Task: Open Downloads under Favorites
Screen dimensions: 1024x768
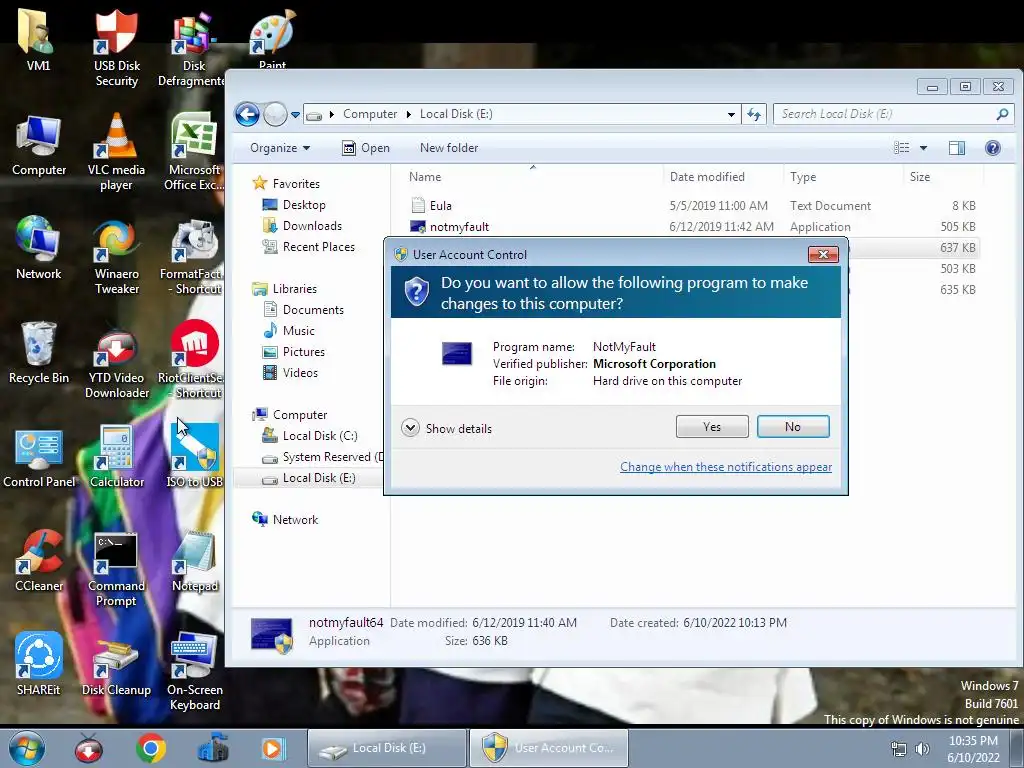Action: point(302,225)
